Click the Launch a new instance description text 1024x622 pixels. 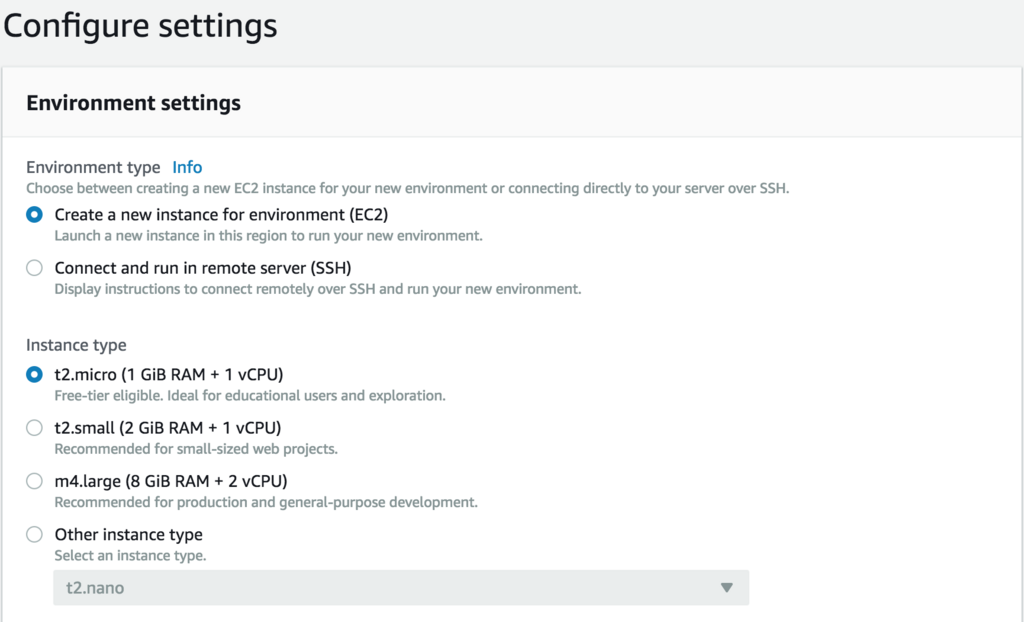(x=268, y=236)
